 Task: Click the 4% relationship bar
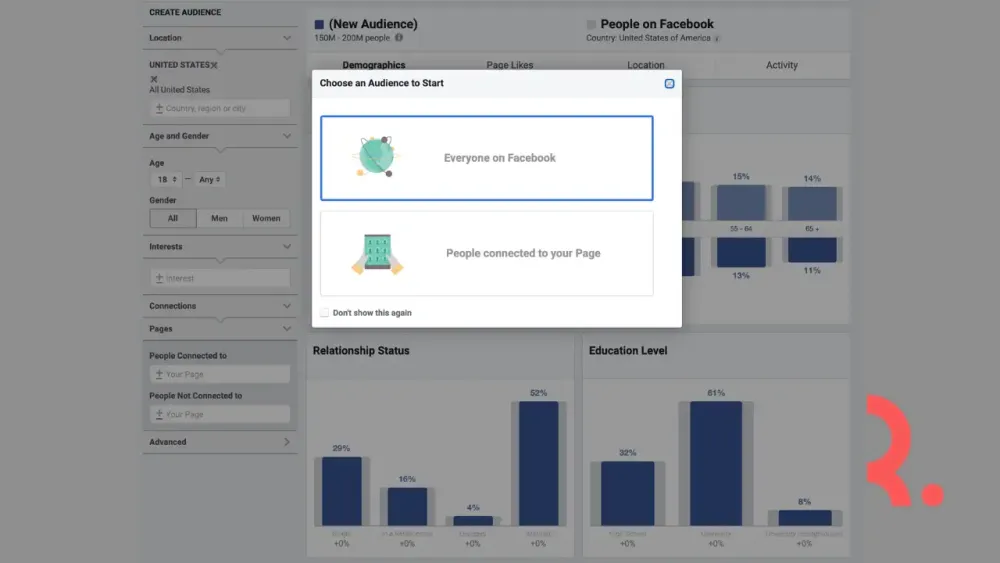(x=473, y=521)
